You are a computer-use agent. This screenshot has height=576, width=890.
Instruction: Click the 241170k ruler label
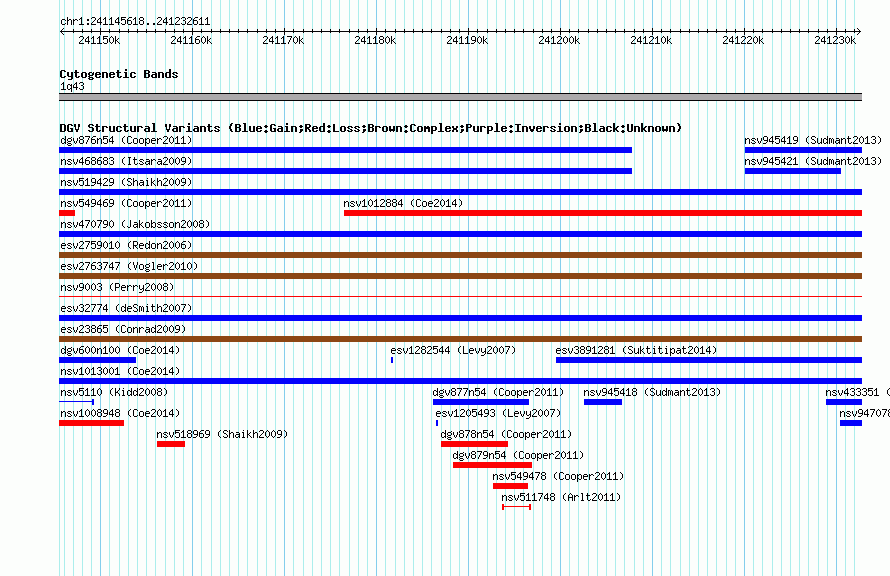283,40
